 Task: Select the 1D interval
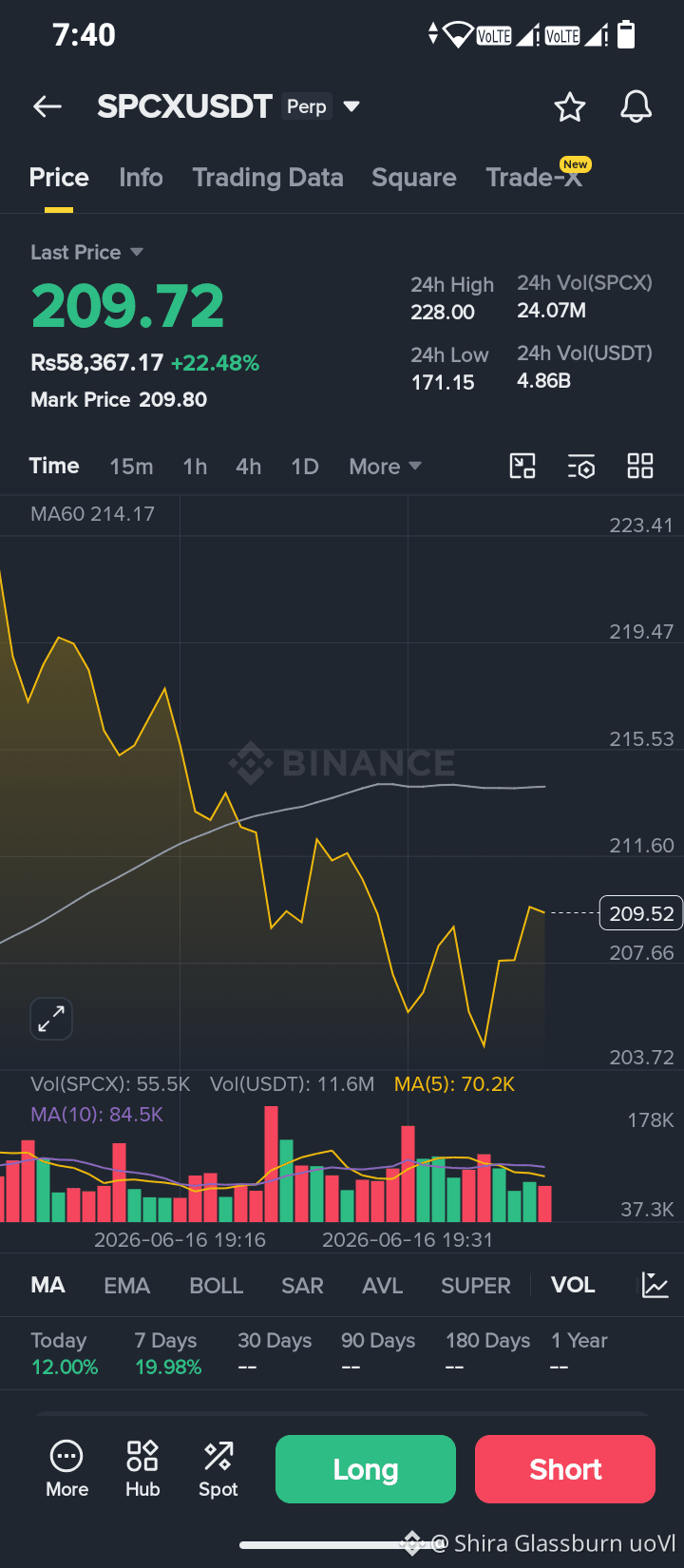point(305,467)
